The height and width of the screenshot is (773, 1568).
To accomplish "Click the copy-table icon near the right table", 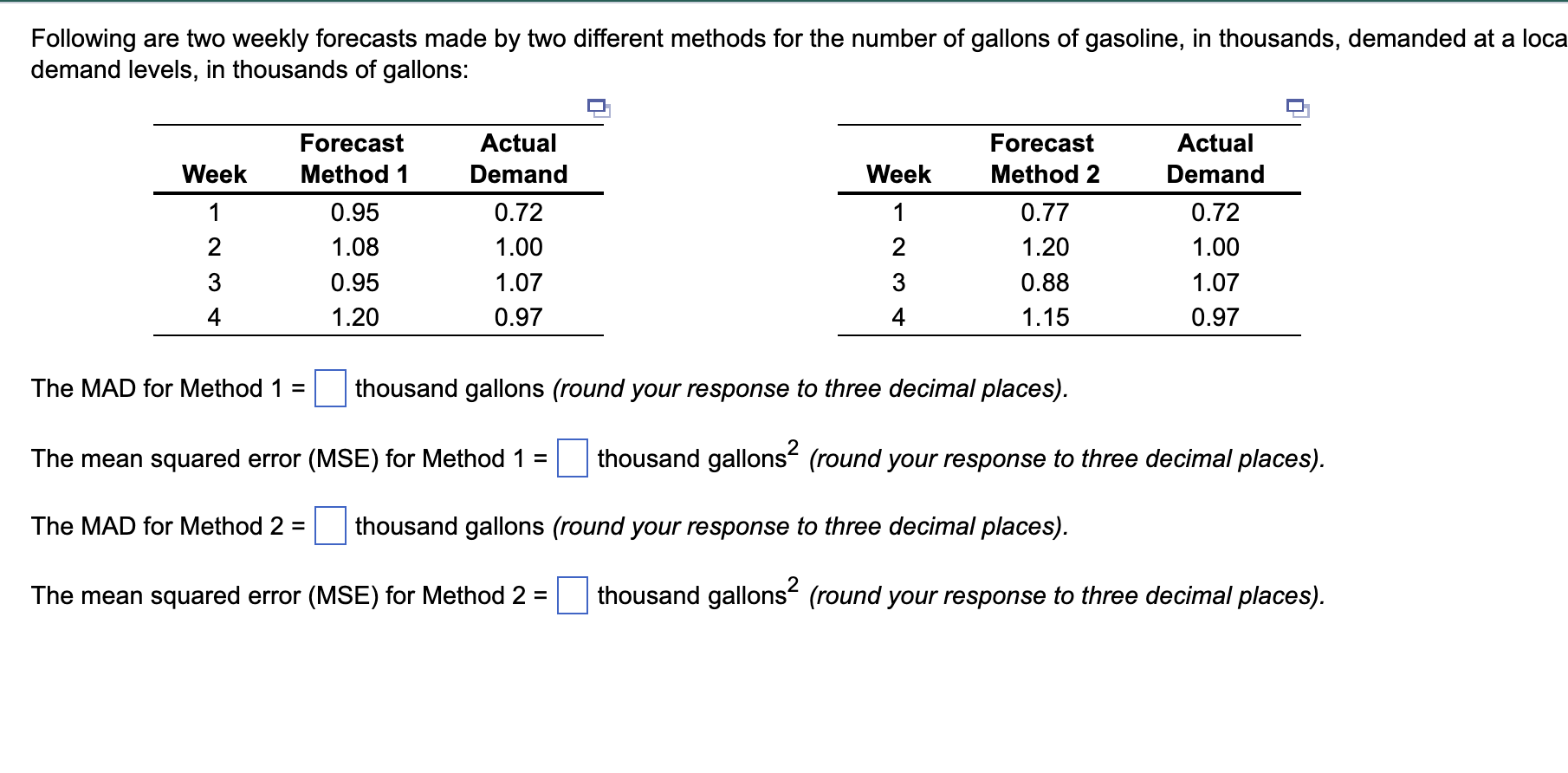I will pyautogui.click(x=1296, y=107).
